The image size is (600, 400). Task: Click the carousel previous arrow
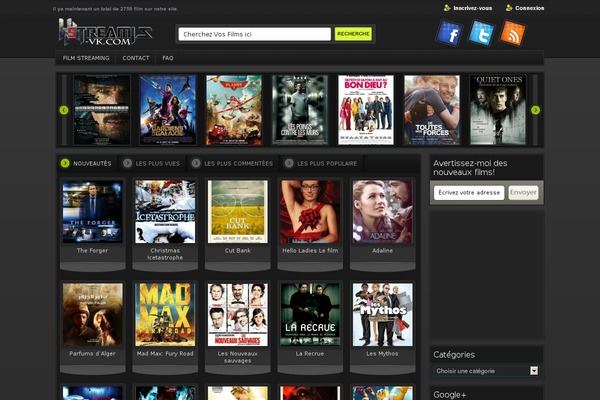tap(64, 110)
